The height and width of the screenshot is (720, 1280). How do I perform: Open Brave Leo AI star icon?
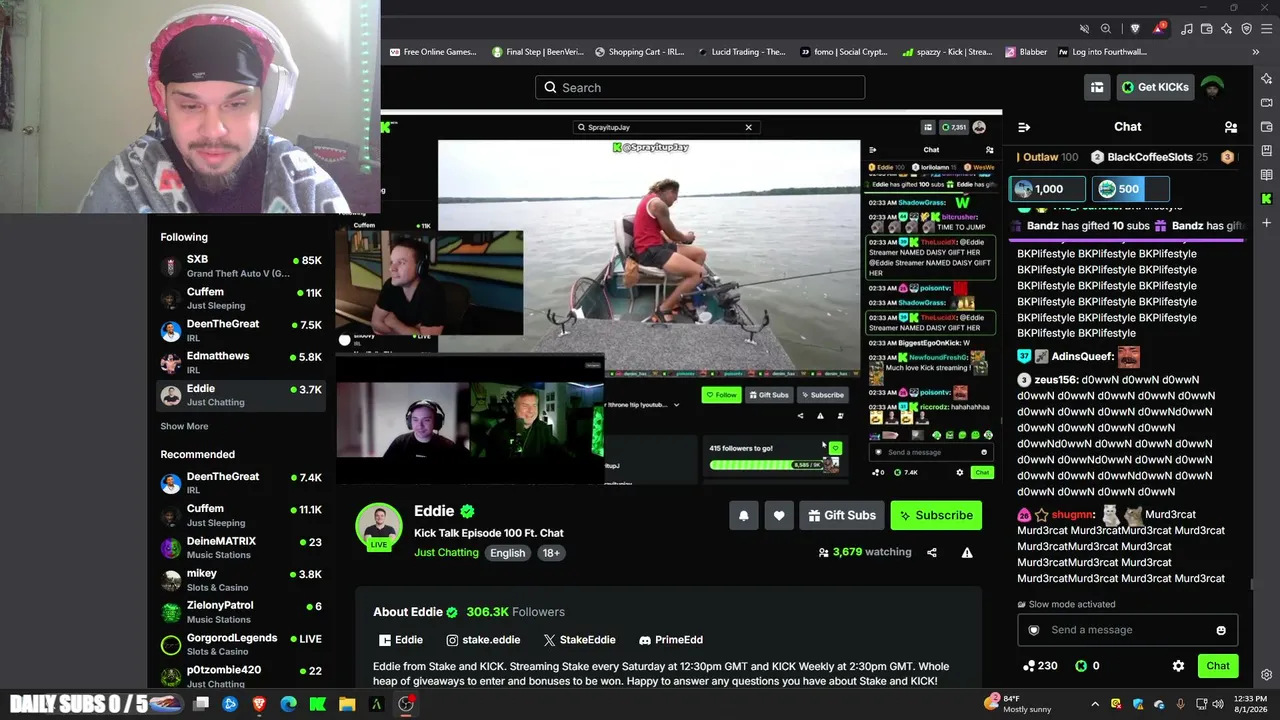click(1227, 29)
